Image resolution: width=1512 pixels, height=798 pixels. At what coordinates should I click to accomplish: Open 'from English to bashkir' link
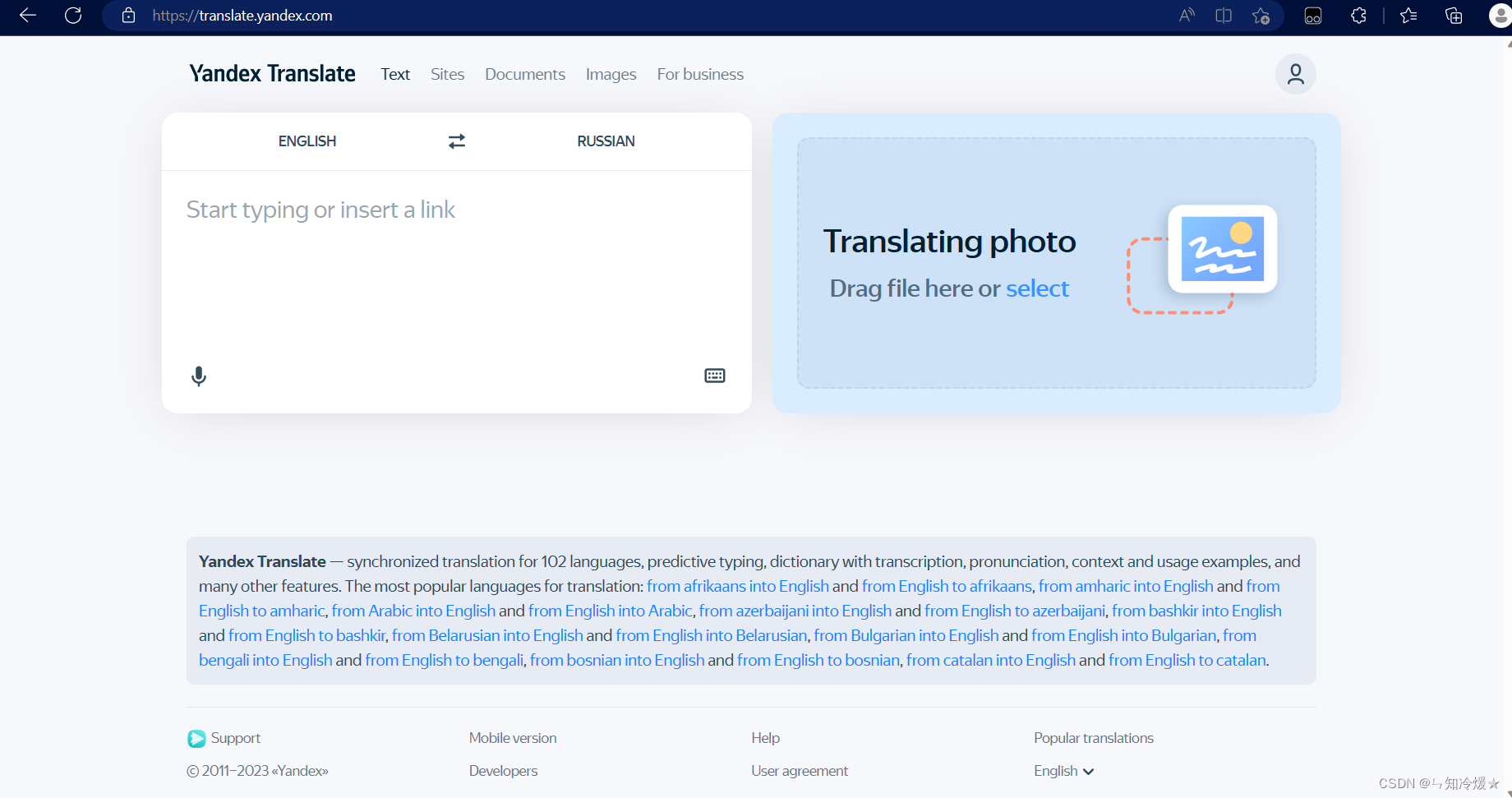307,635
